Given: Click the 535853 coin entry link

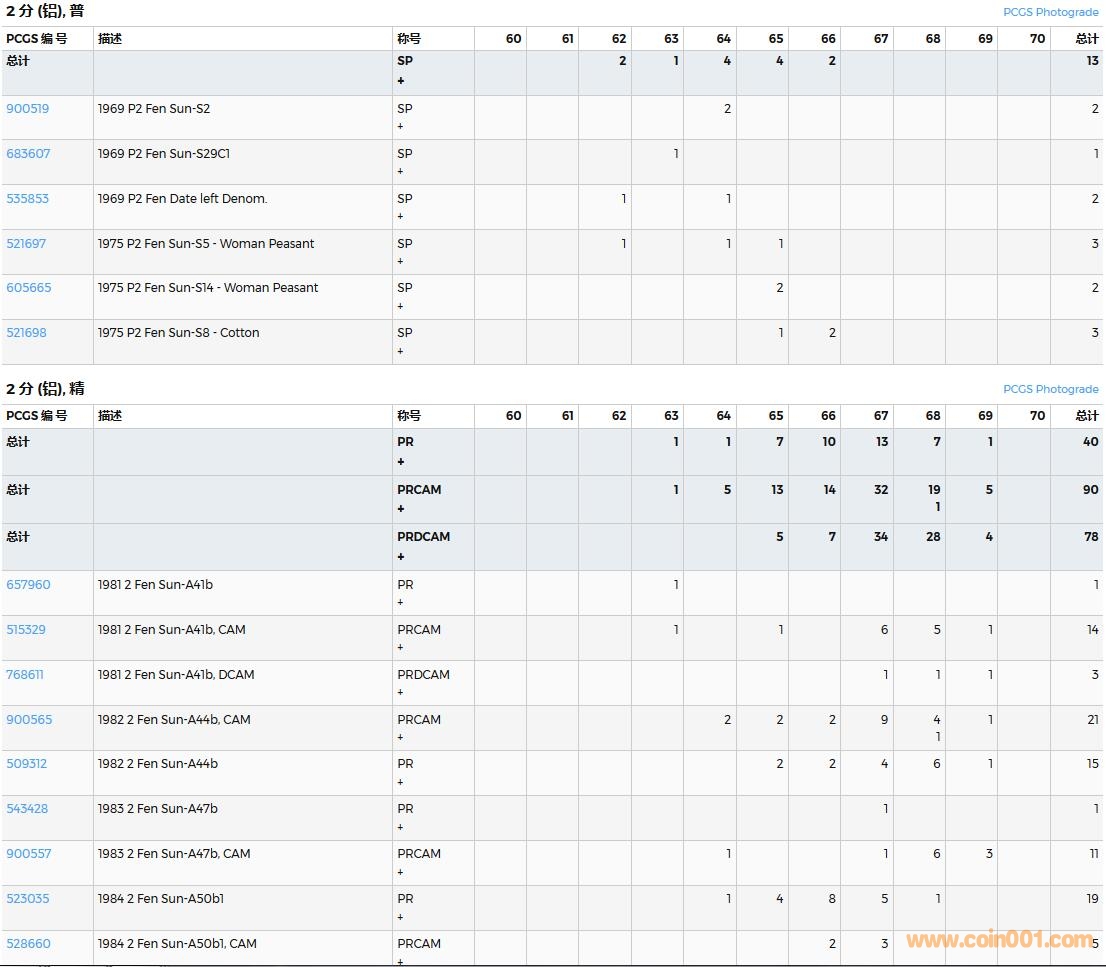Looking at the screenshot, I should coord(27,199).
